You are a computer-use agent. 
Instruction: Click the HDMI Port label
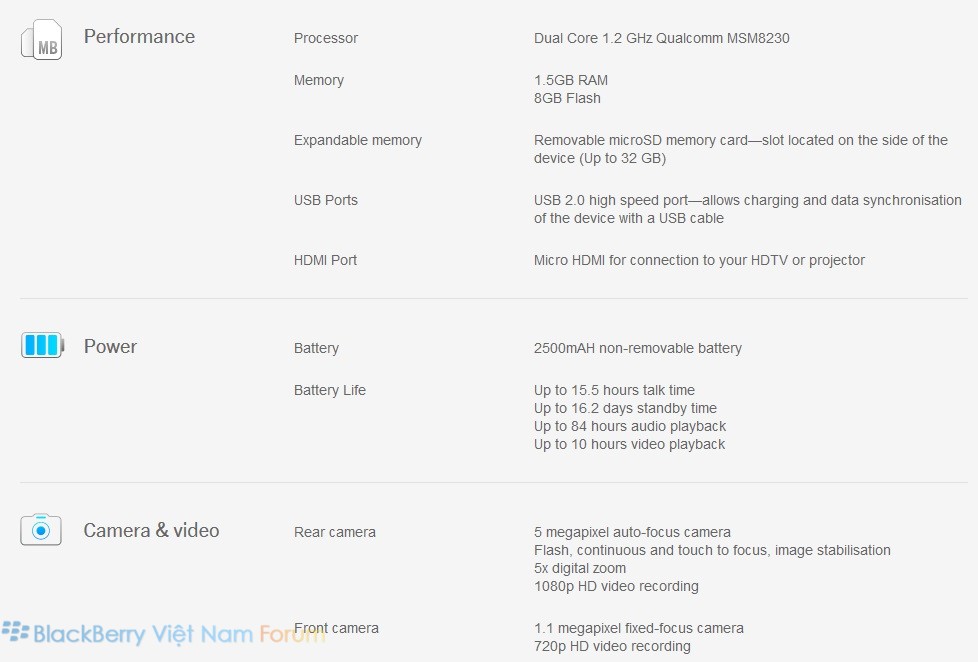point(325,260)
